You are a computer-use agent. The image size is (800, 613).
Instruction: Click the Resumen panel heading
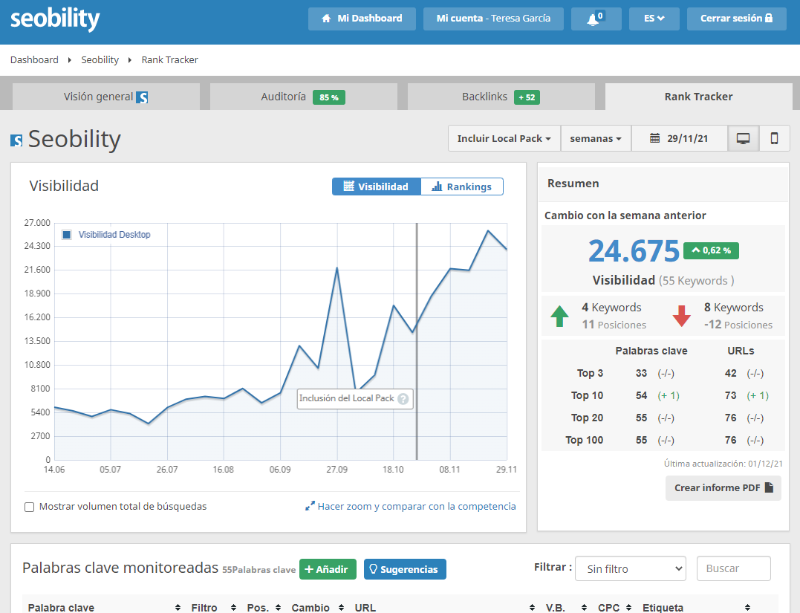pyautogui.click(x=573, y=183)
